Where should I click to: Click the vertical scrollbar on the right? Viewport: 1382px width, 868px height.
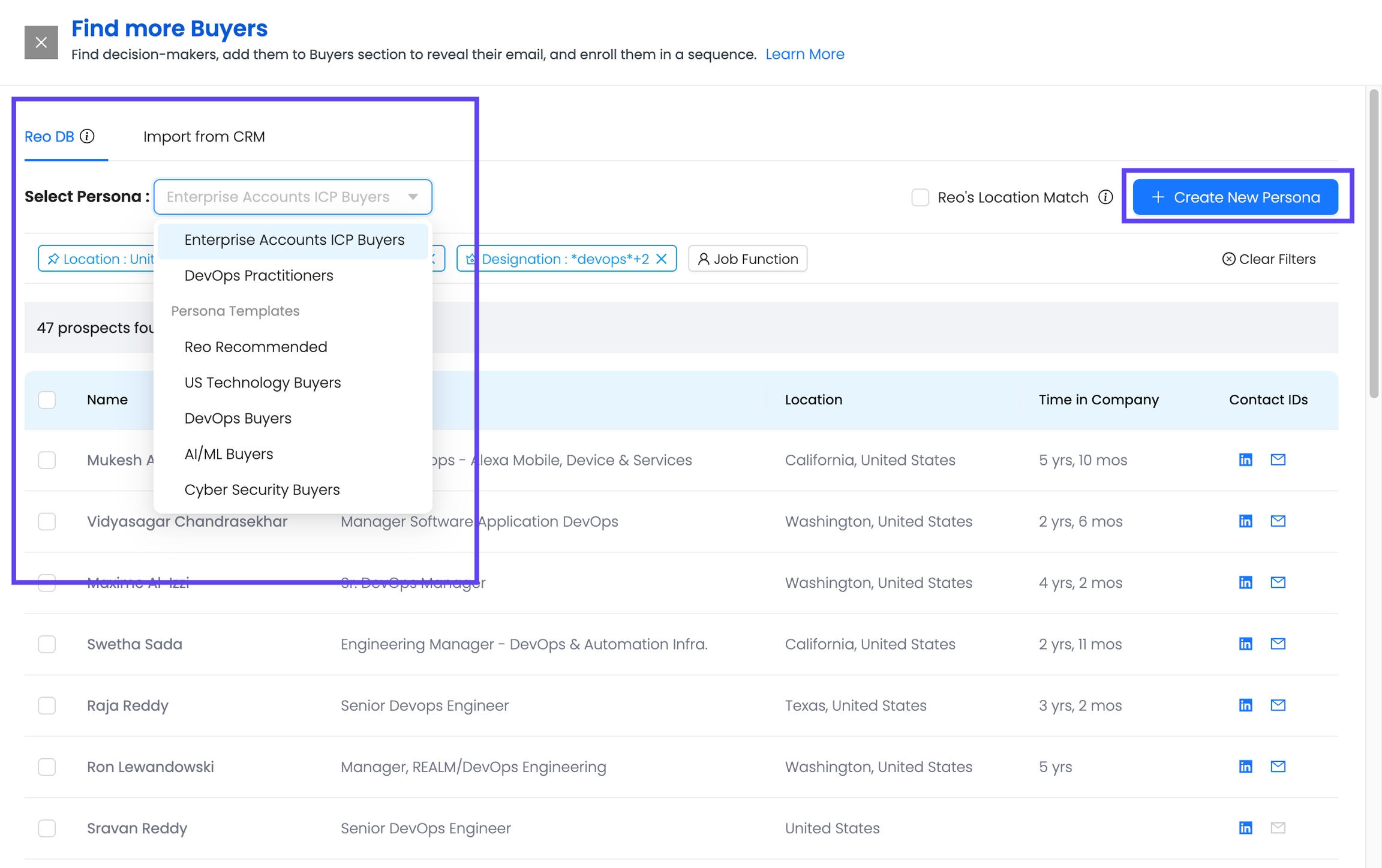1374,243
